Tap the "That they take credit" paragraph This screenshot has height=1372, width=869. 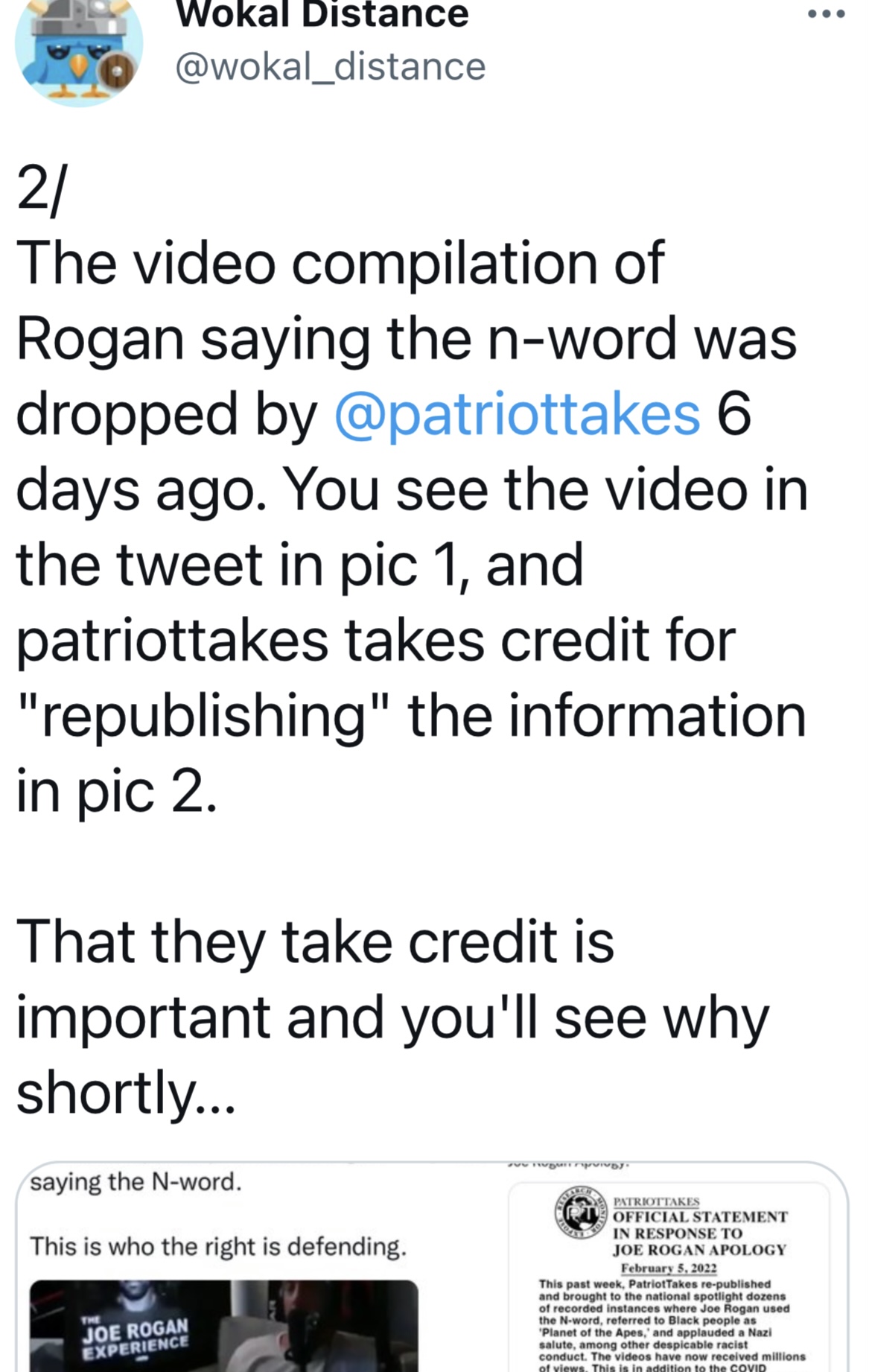click(x=392, y=1016)
